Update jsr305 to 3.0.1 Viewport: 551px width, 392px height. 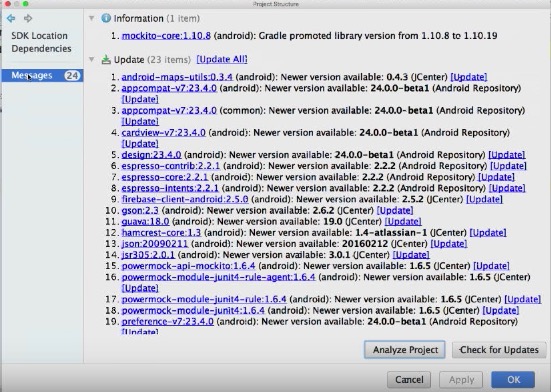click(411, 255)
